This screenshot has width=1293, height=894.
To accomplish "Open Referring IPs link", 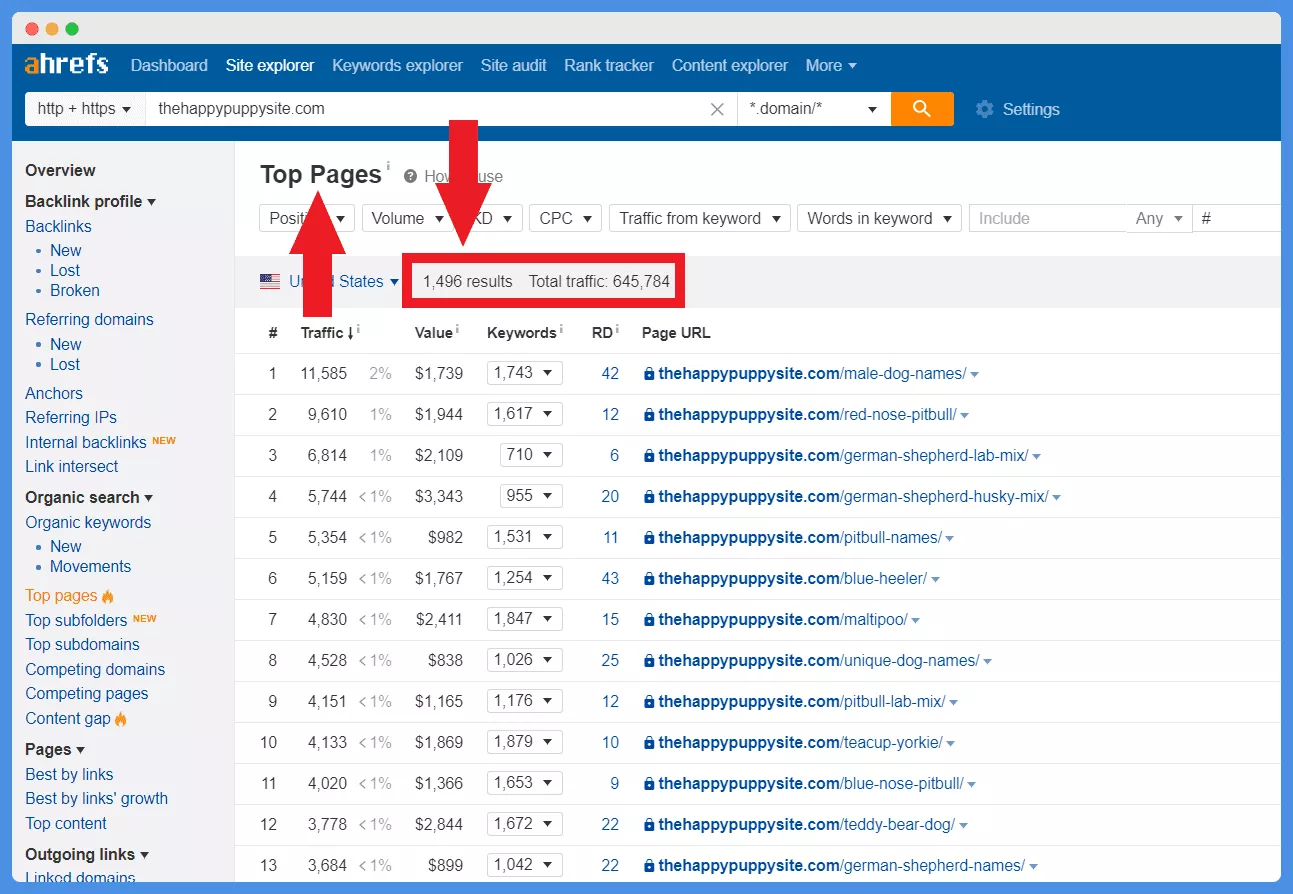I will point(71,417).
